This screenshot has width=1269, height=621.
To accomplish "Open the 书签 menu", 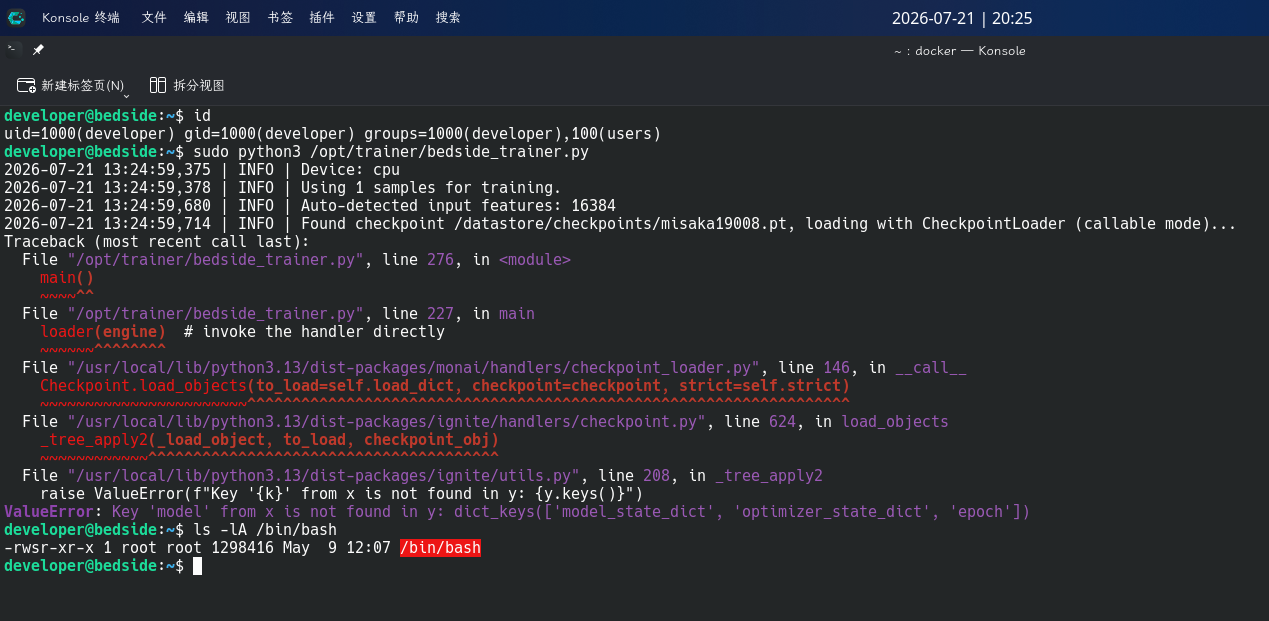I will (280, 18).
